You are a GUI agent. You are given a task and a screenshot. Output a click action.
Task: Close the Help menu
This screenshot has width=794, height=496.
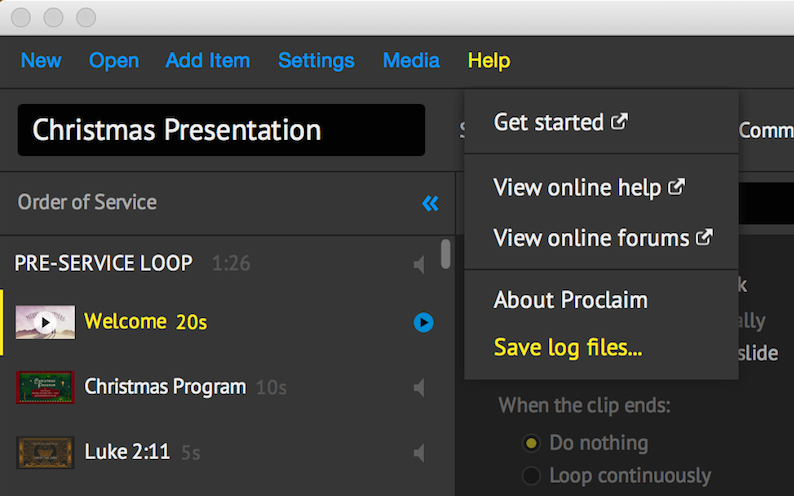[x=489, y=61]
